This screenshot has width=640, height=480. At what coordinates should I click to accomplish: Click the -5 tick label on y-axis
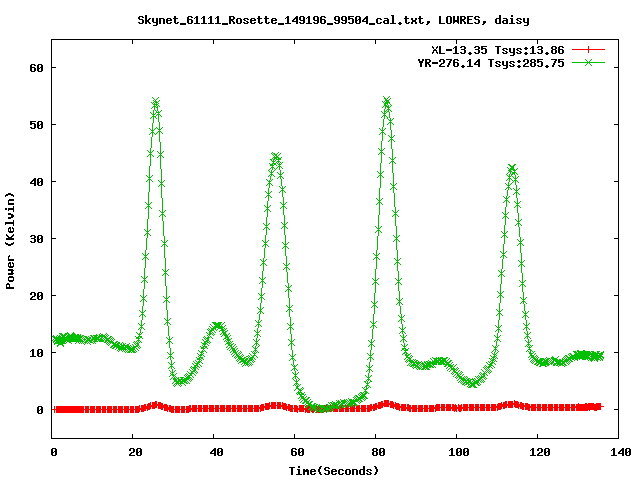(x=35, y=438)
